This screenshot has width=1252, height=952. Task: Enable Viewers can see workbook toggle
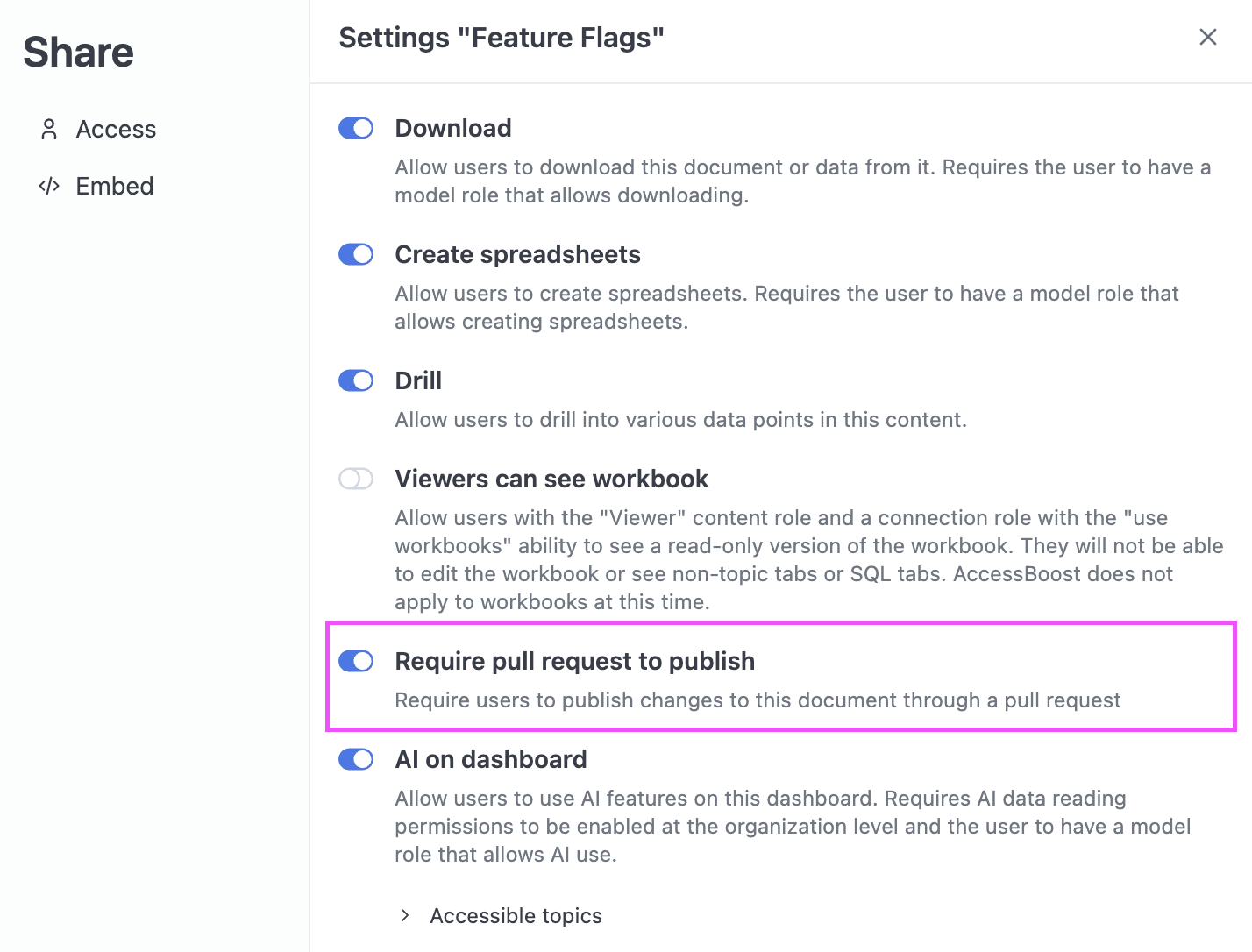pyautogui.click(x=356, y=479)
